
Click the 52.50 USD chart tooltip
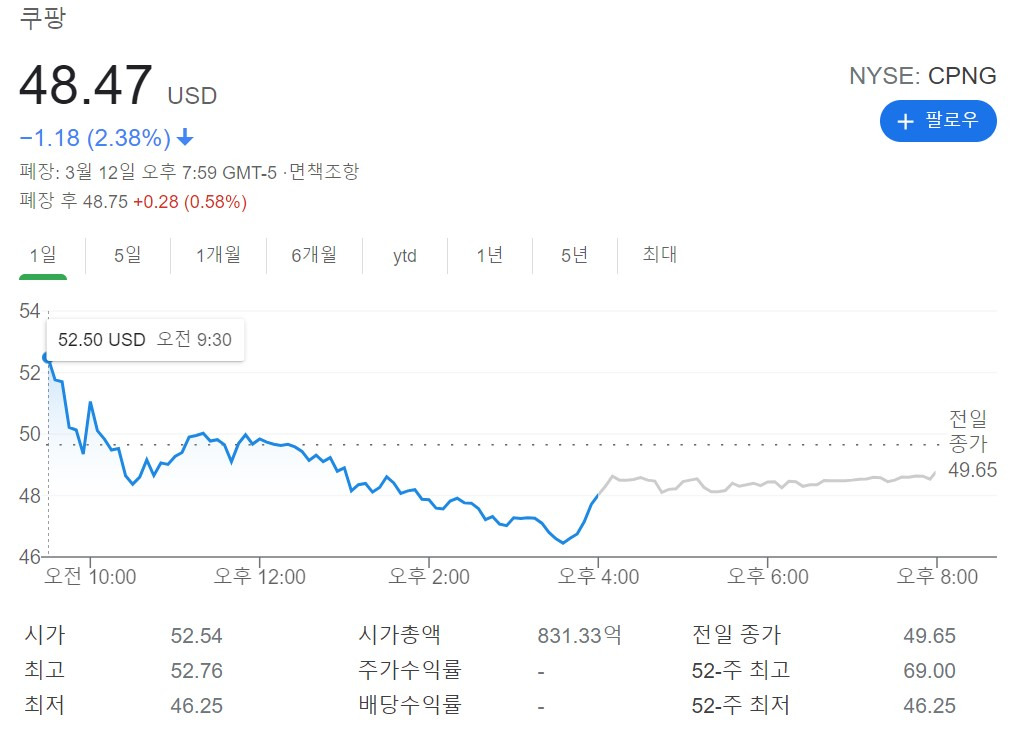point(145,340)
